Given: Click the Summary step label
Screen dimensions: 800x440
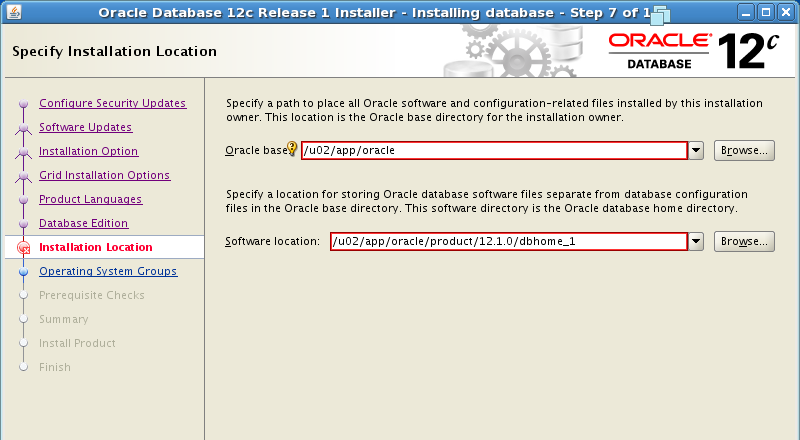Looking at the screenshot, I should point(64,319).
